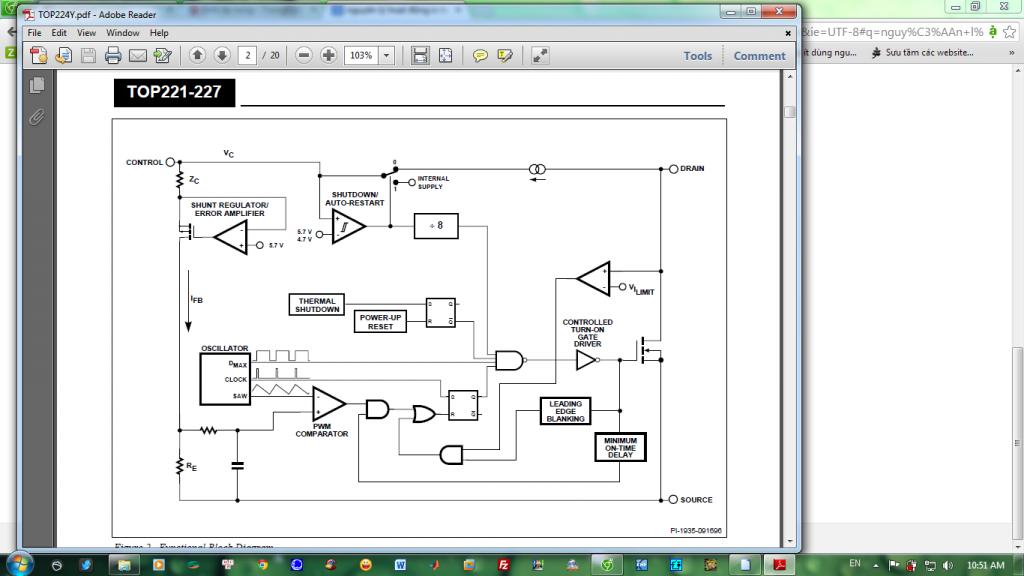Screen dimensions: 1024x576
Task: Click the 103% zoom value field
Action: [x=361, y=56]
